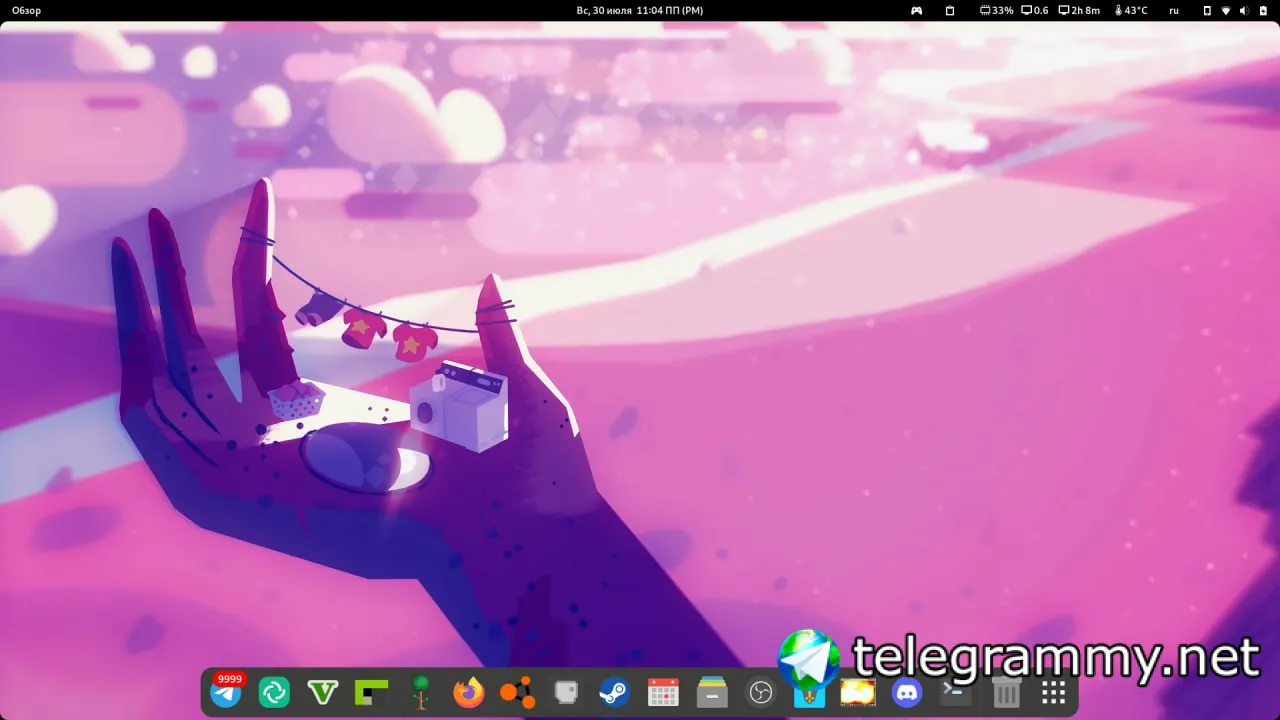The height and width of the screenshot is (720, 1280).
Task: Show all applications grid
Action: point(1053,692)
